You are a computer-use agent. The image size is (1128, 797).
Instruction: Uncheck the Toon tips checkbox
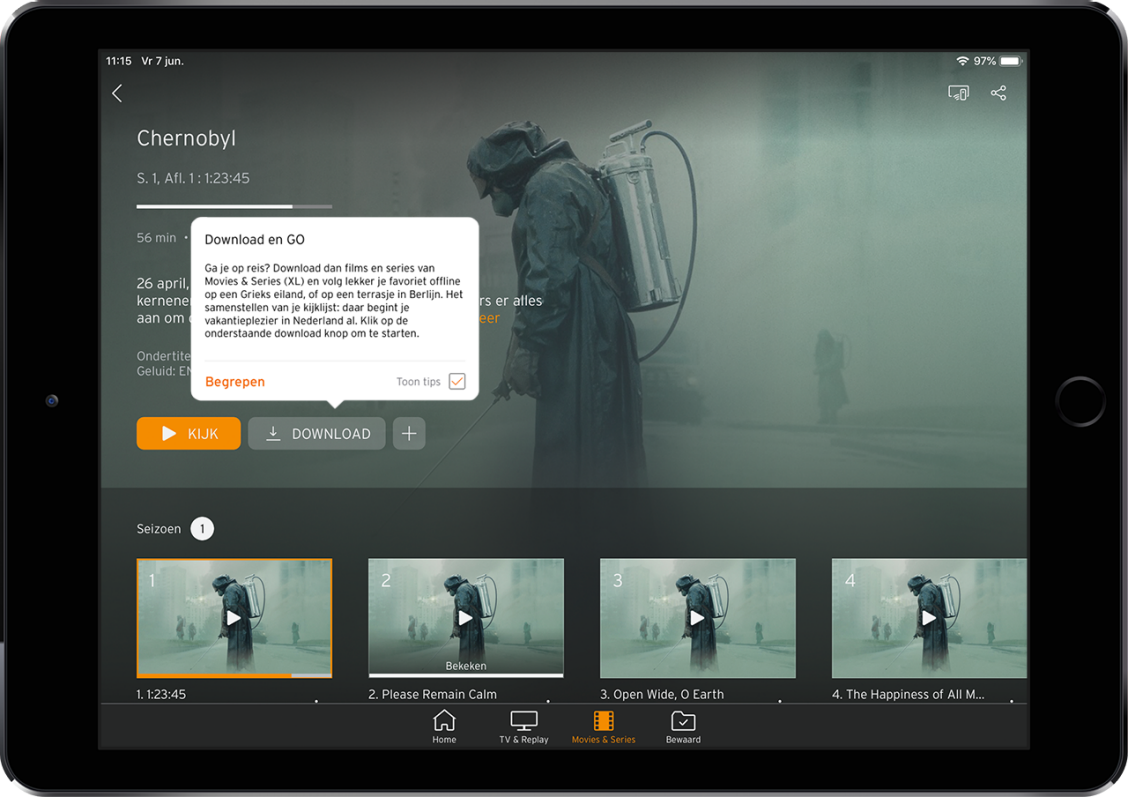pos(457,381)
